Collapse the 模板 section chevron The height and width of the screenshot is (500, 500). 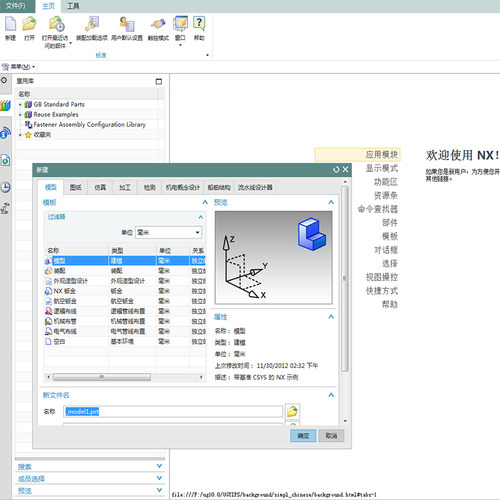click(205, 202)
